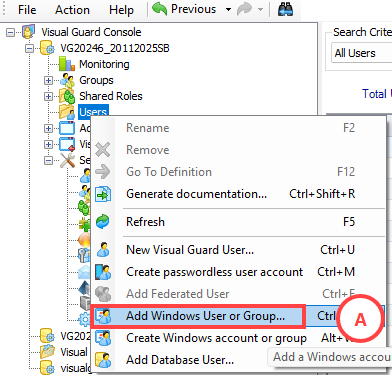Collapse the tools node starting with Se
Viewport: 392px width, 375px height.
click(x=49, y=160)
